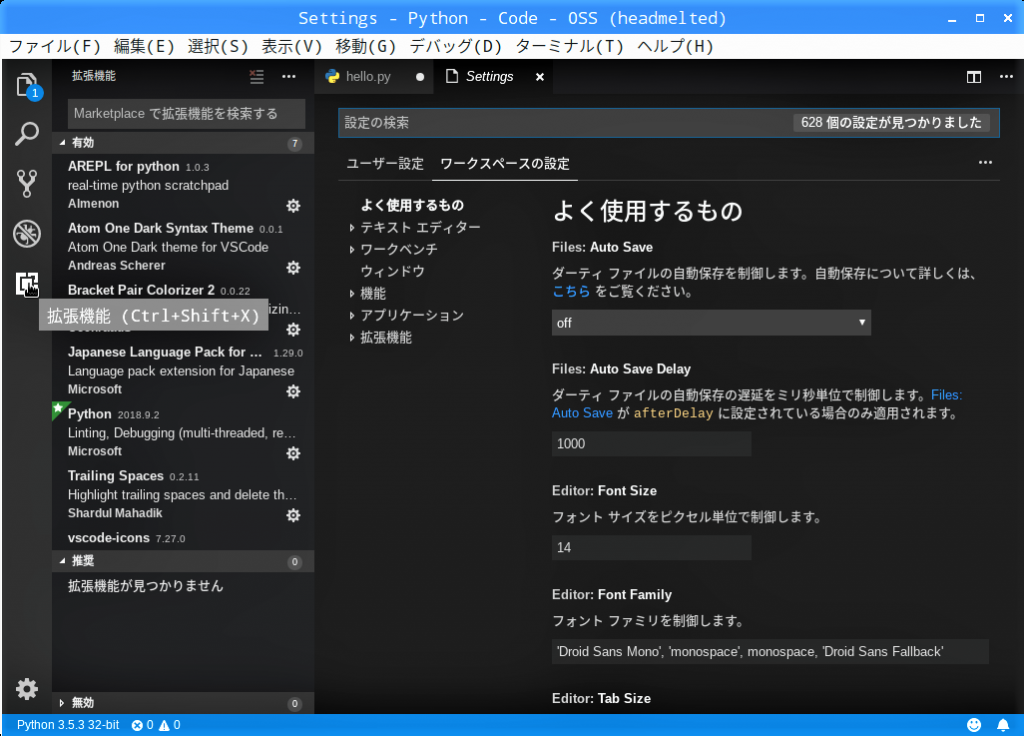
Task: Expand ワークベンチ settings category
Action: tap(352, 249)
